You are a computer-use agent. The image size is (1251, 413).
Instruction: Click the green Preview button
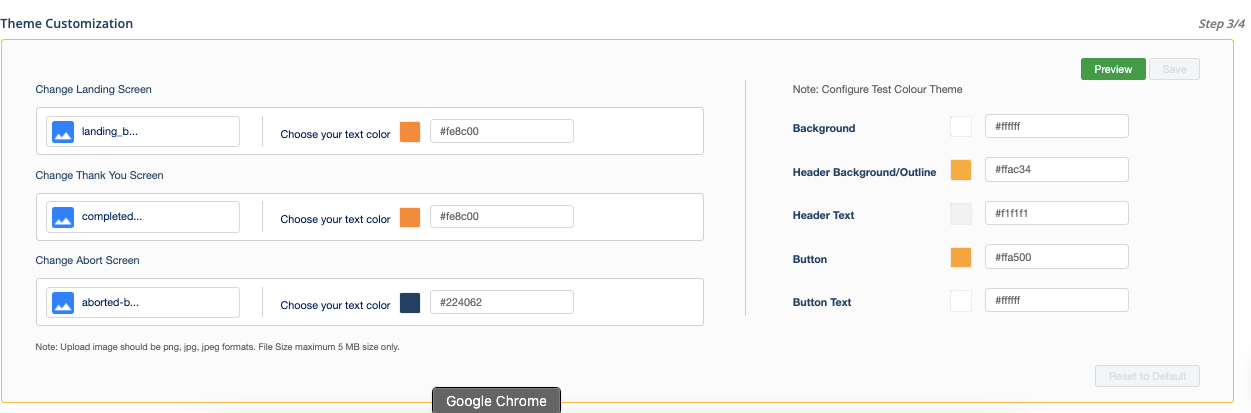pyautogui.click(x=1113, y=69)
